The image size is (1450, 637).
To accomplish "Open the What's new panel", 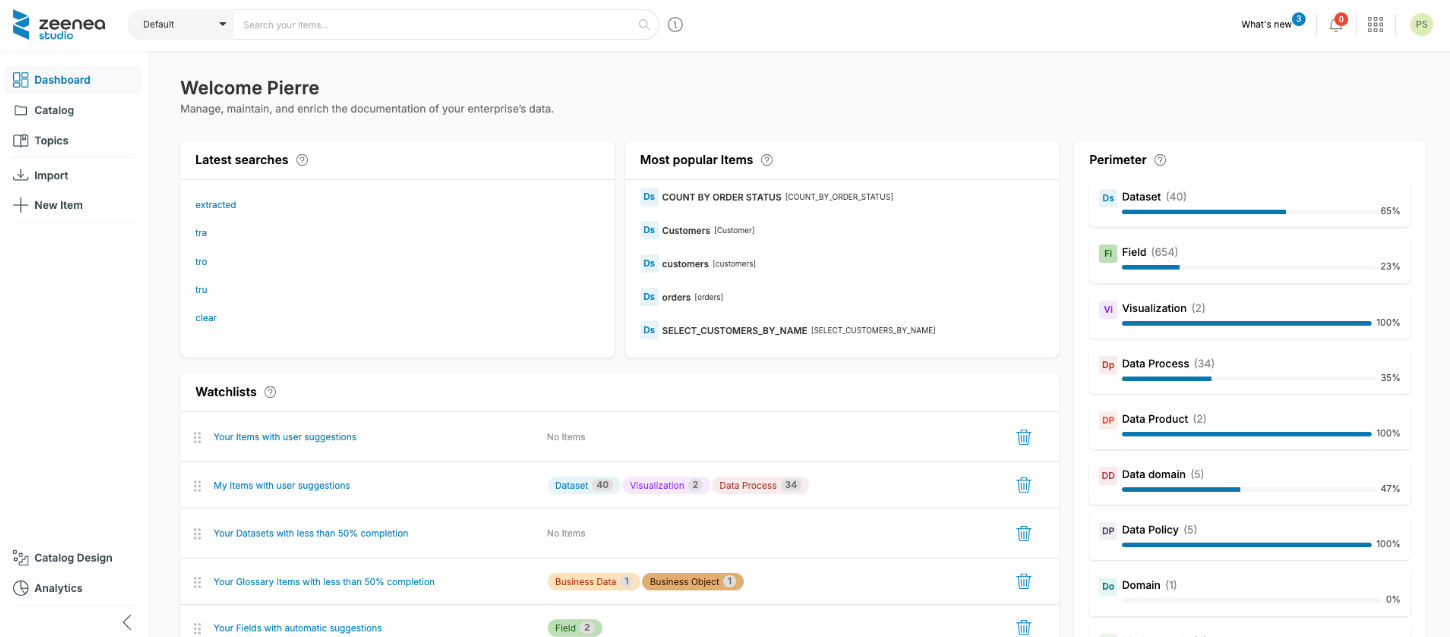I will click(1266, 25).
